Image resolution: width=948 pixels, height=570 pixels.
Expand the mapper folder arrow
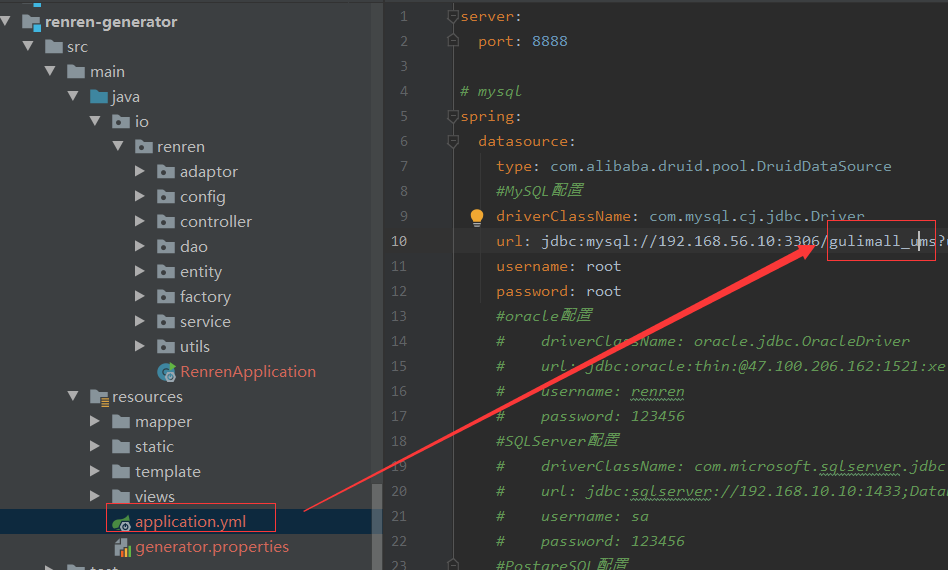[95, 421]
